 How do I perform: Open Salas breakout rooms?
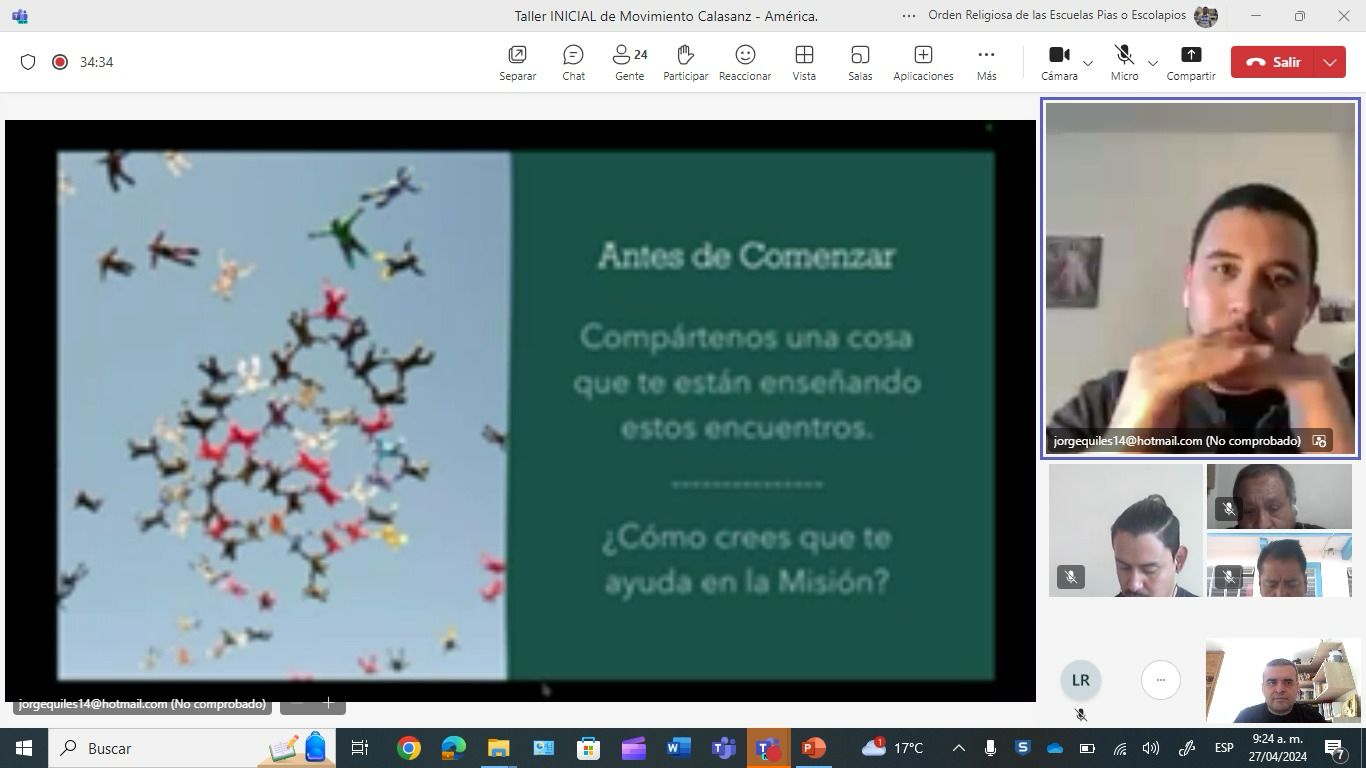point(860,62)
